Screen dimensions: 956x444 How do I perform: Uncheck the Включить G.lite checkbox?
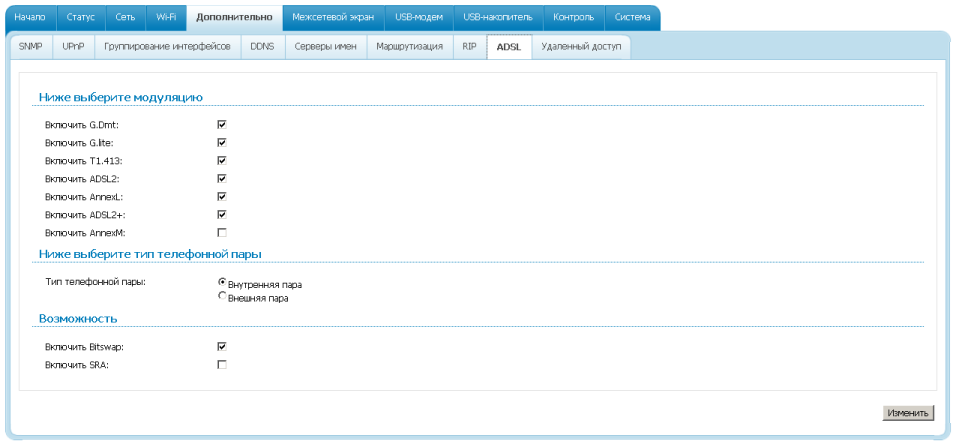click(222, 143)
